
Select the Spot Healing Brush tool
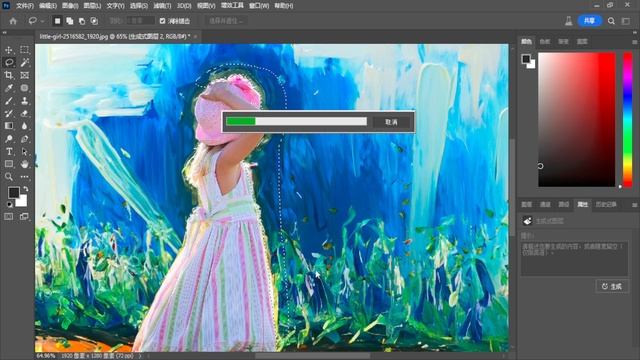(24, 88)
